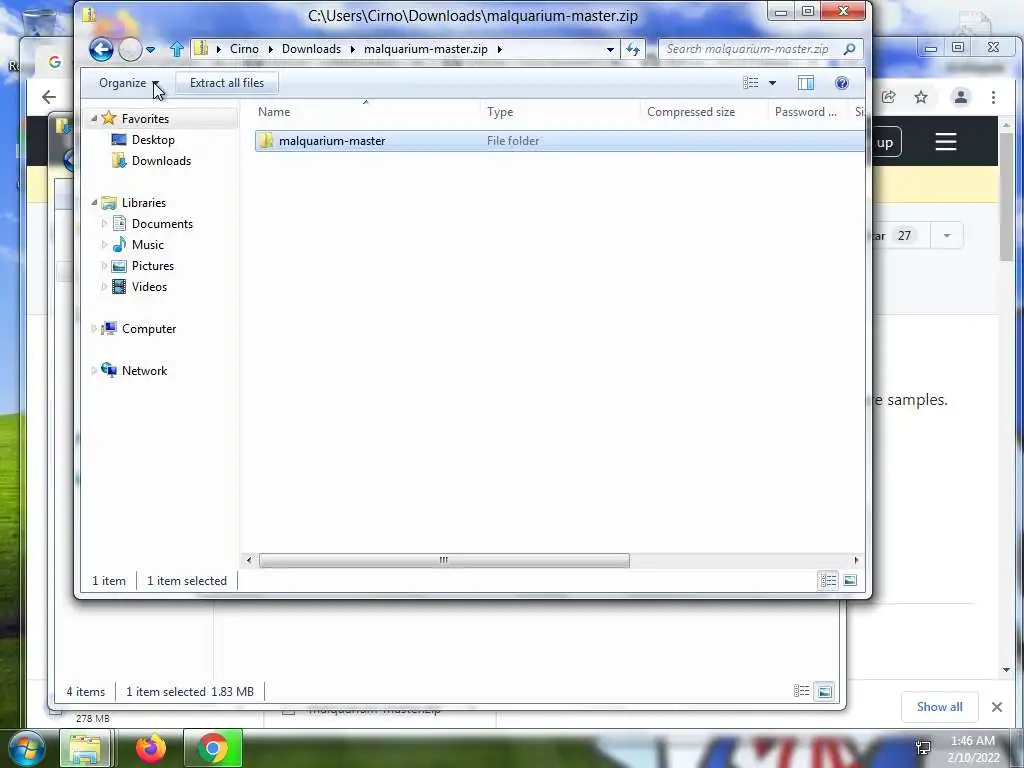The height and width of the screenshot is (768, 1024).
Task: Click the back arrow in the Chrome window
Action: coord(49,97)
